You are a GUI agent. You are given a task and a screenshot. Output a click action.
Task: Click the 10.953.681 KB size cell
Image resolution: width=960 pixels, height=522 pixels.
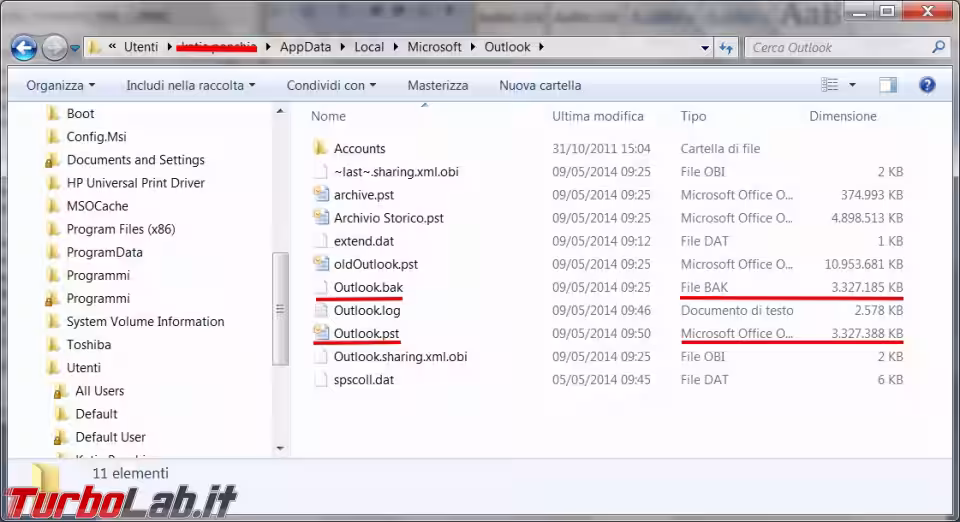tap(863, 264)
